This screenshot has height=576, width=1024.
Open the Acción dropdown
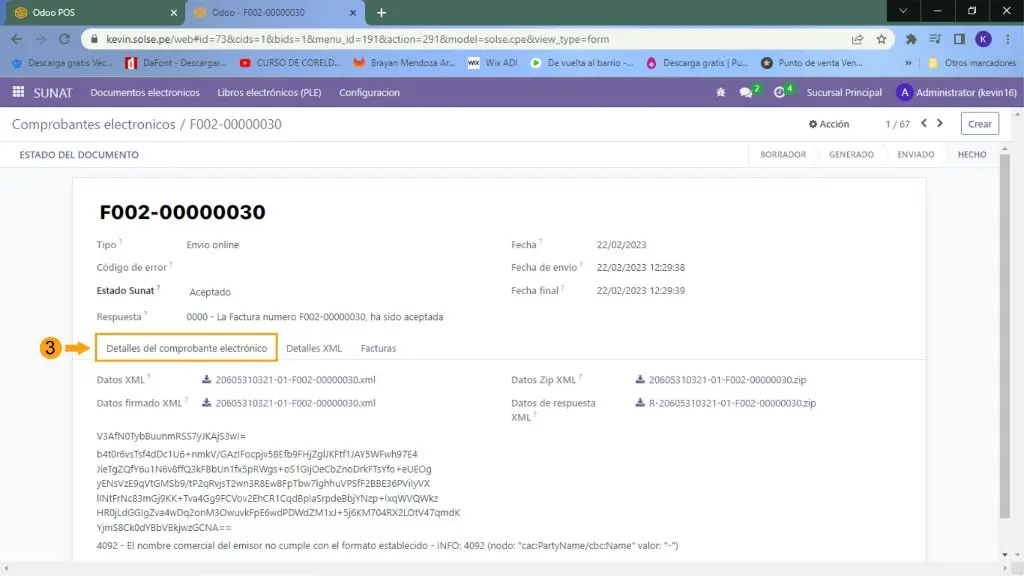[x=829, y=124]
